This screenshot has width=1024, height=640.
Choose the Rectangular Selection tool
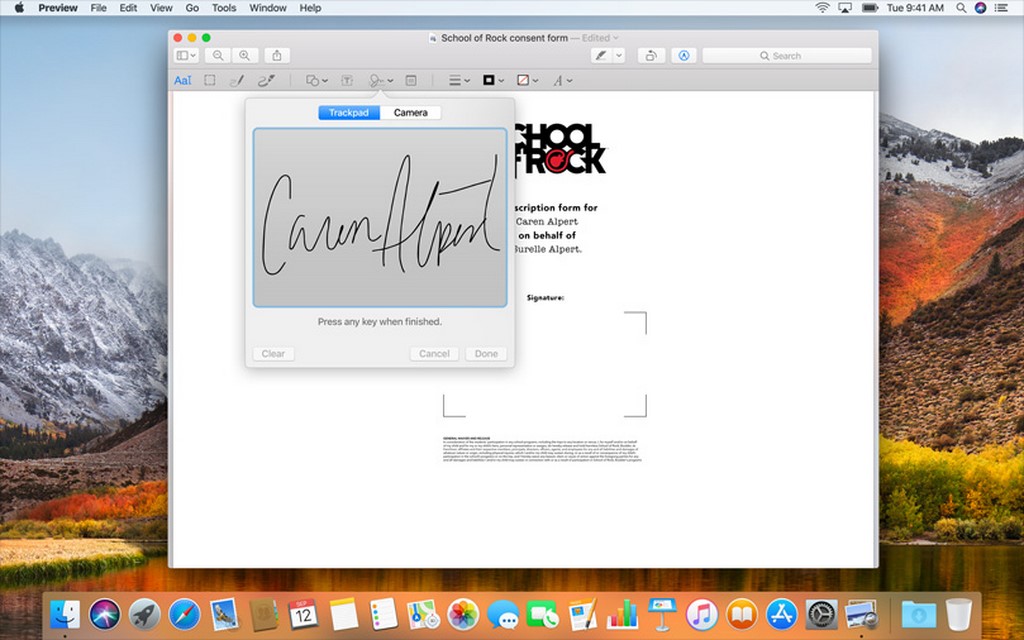[210, 80]
